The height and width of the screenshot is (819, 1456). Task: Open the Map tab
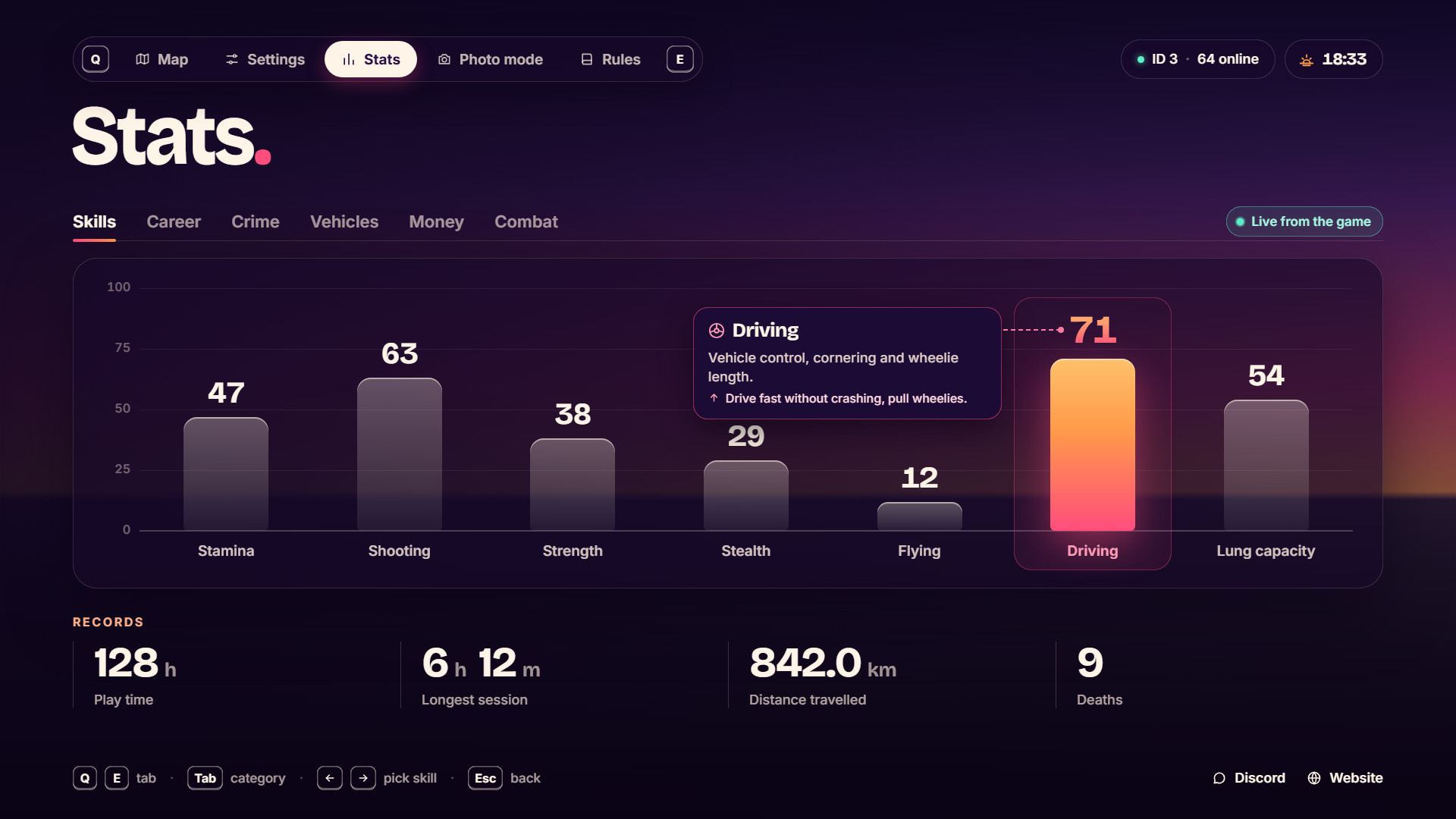[162, 59]
